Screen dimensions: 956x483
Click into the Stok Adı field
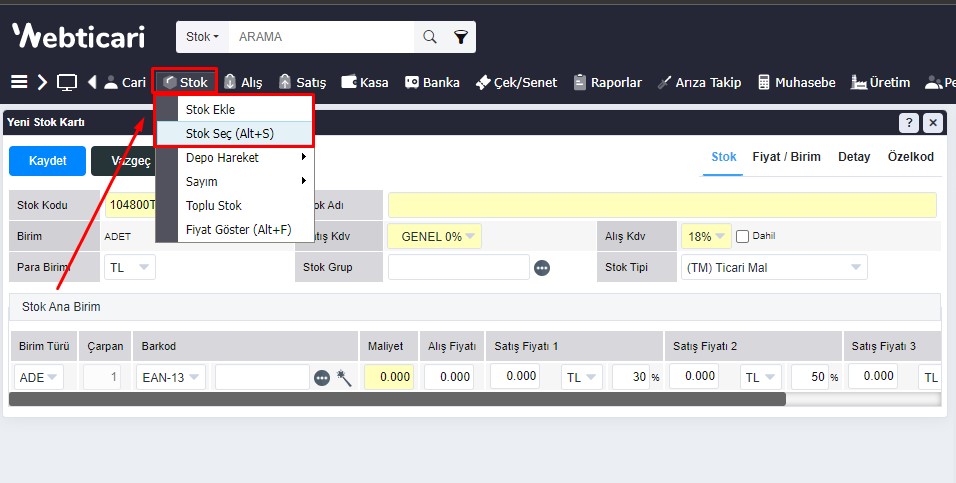tap(661, 205)
